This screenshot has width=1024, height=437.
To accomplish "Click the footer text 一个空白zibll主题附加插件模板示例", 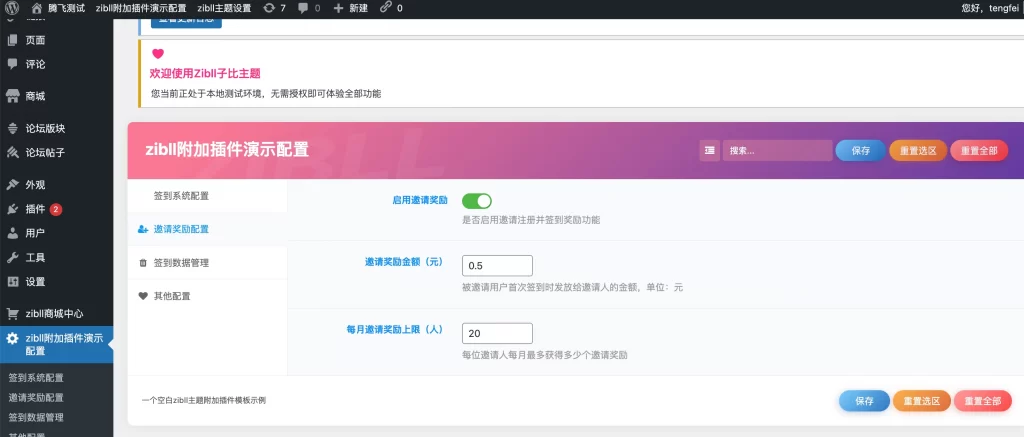I will (x=204, y=400).
